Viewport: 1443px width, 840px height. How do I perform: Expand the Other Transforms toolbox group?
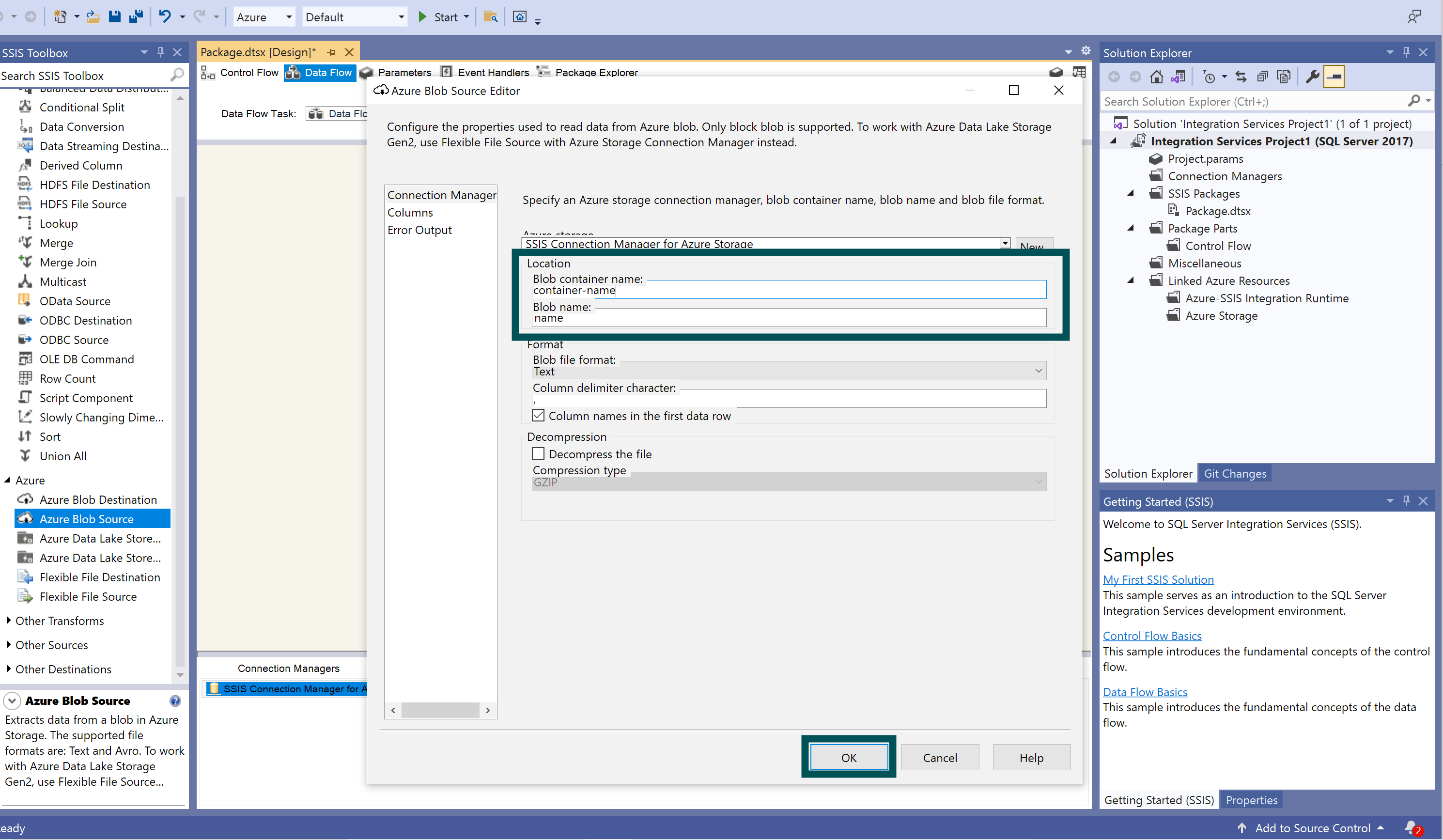click(x=8, y=620)
